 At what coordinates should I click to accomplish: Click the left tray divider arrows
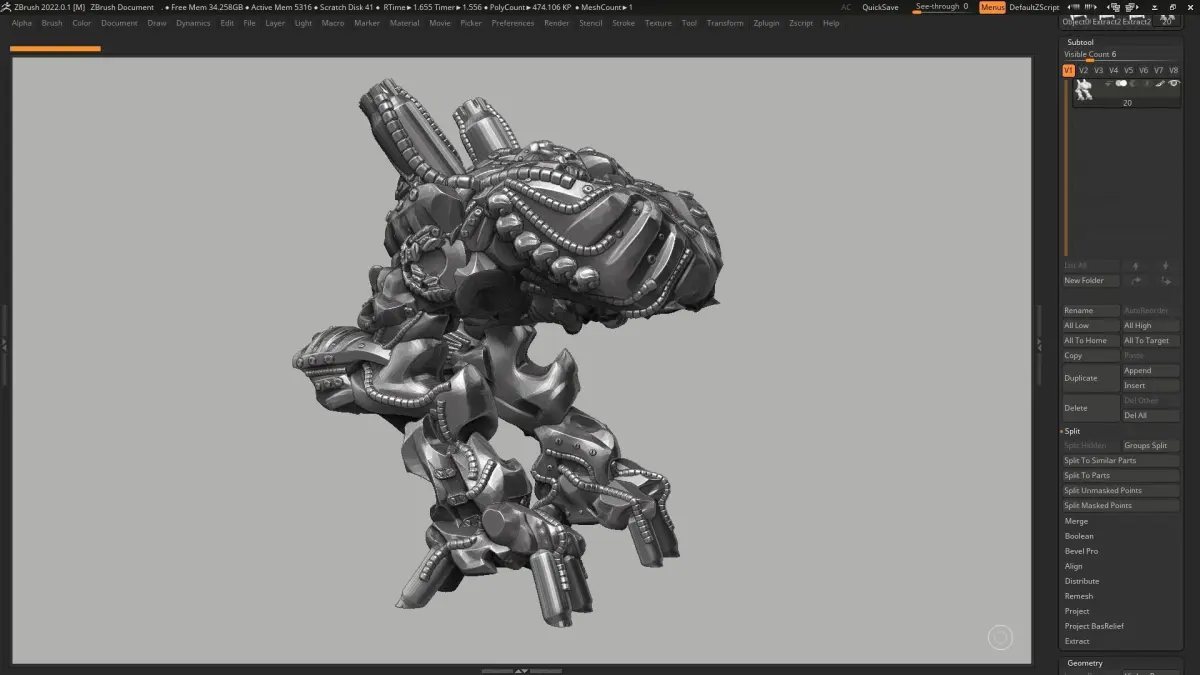click(x=4, y=344)
